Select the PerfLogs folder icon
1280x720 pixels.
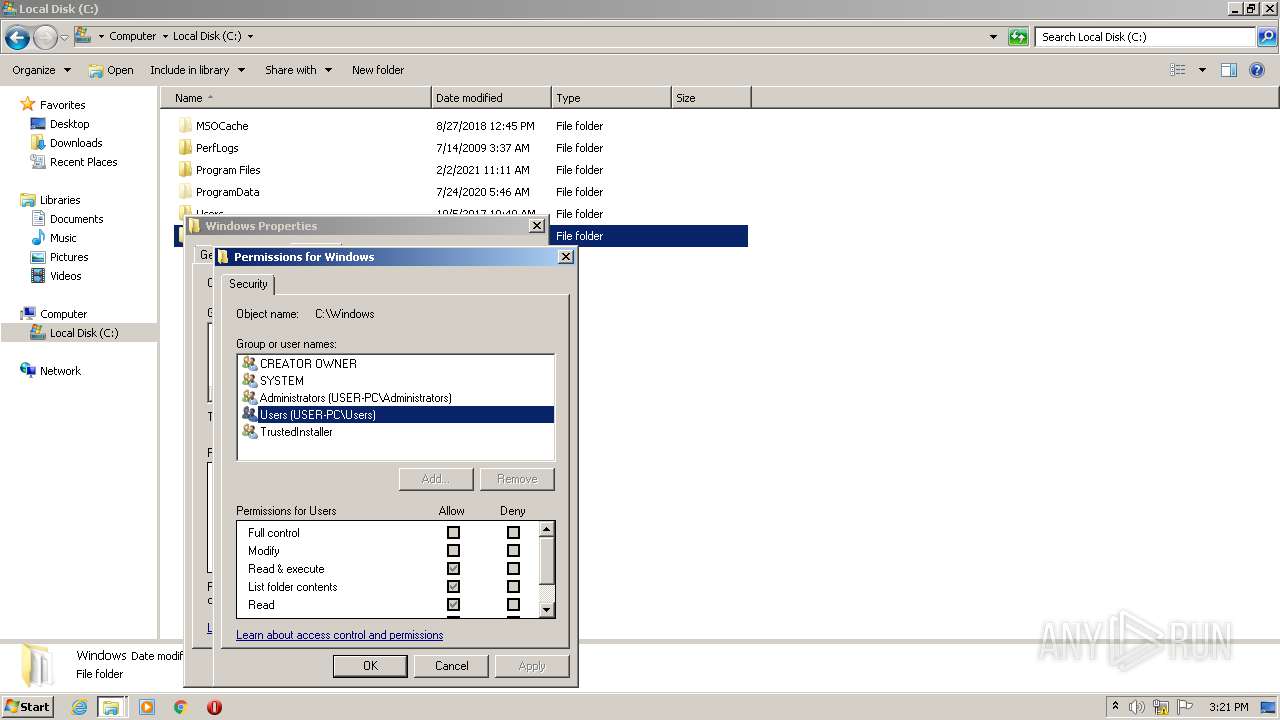coord(185,148)
